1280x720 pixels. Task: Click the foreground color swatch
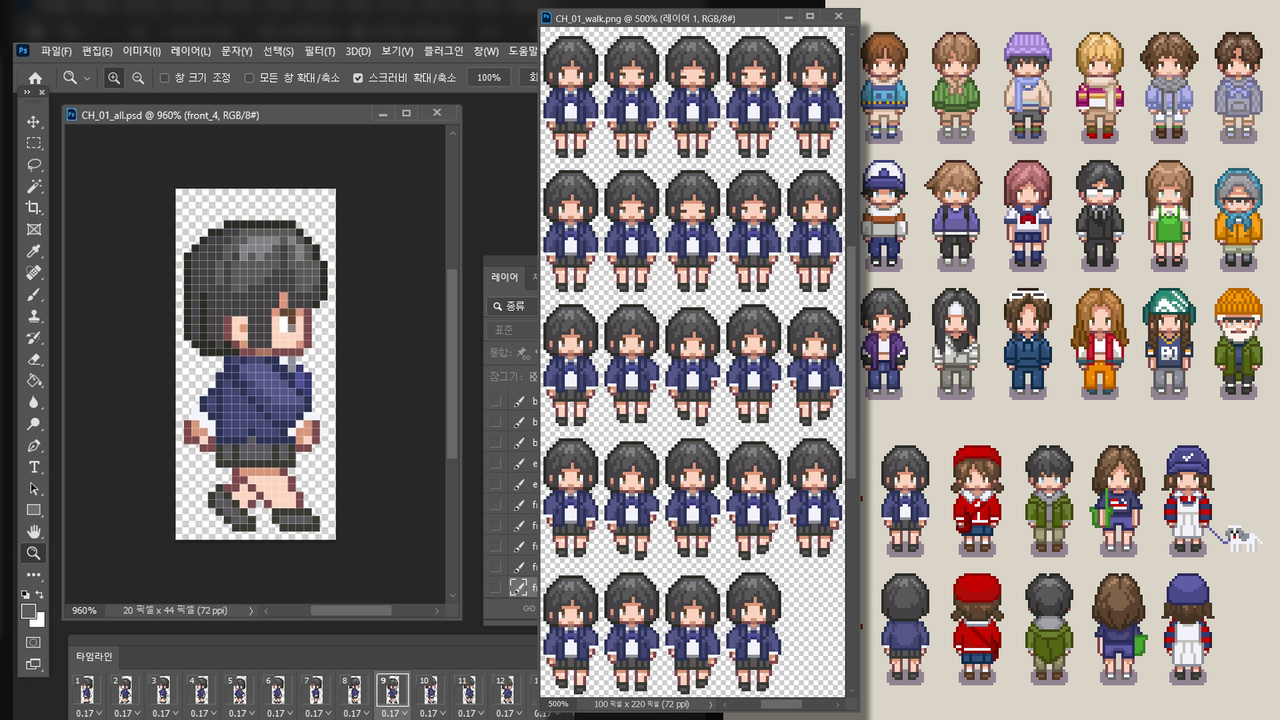[29, 611]
